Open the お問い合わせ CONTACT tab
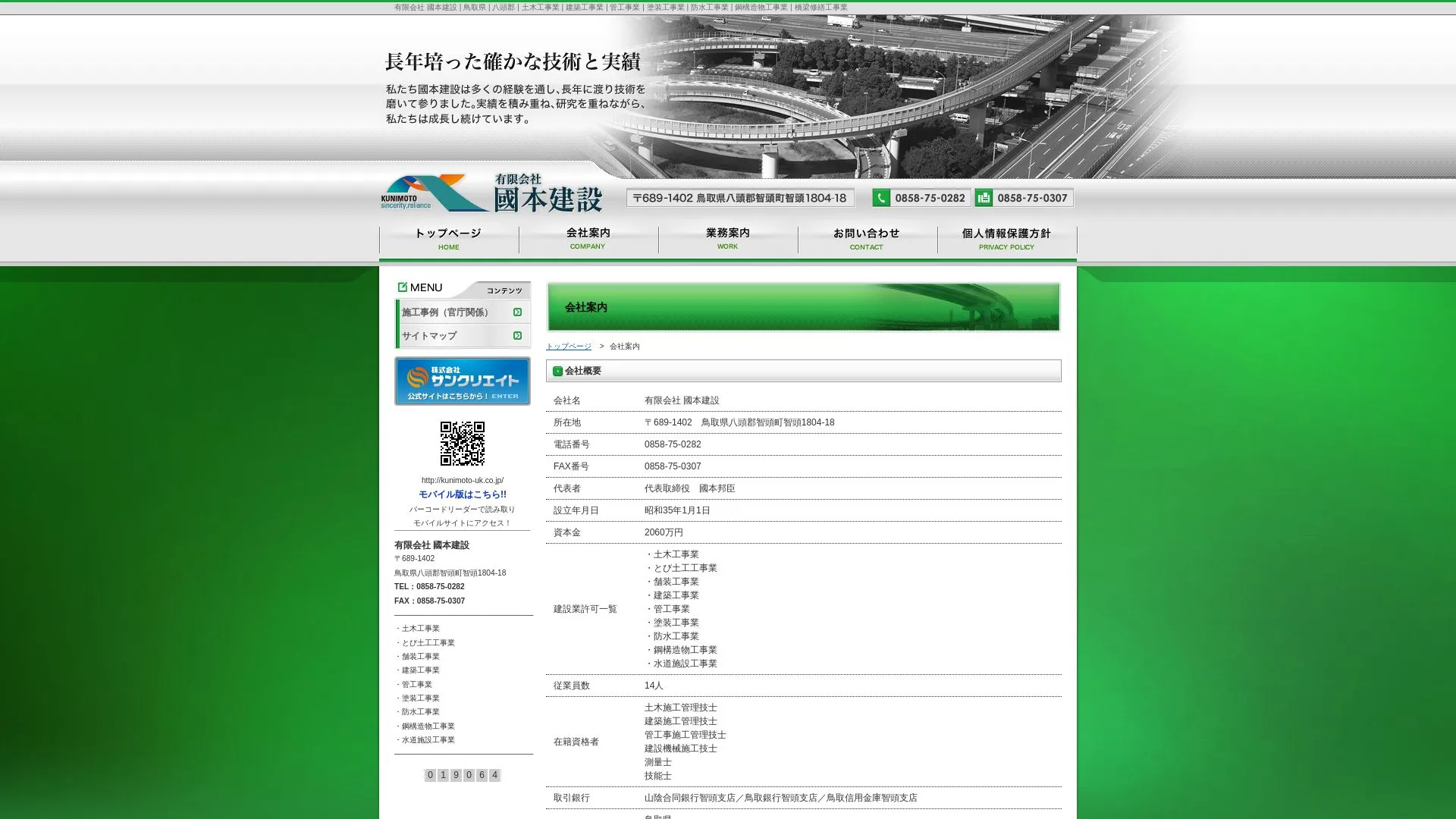Screen dimensions: 1456x819 pos(868,240)
